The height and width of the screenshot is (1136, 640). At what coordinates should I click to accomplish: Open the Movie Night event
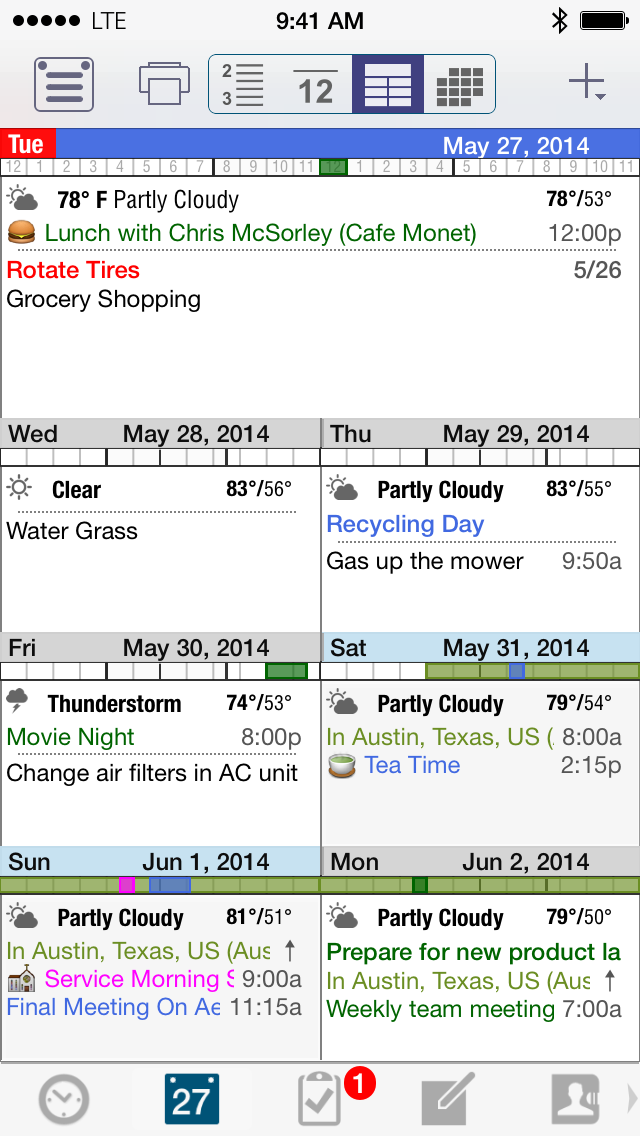pos(70,738)
